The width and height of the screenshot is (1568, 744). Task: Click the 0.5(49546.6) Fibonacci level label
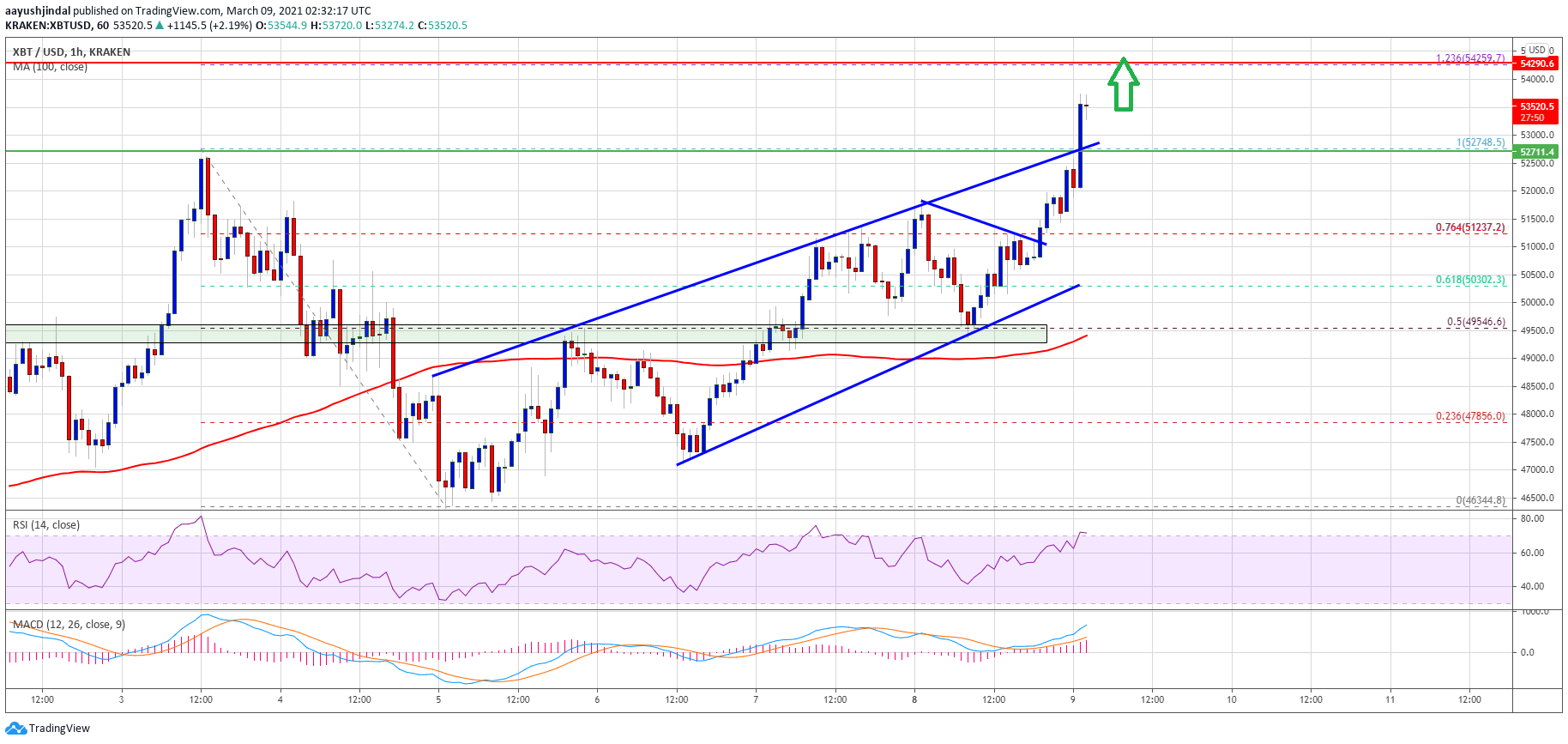[1475, 323]
